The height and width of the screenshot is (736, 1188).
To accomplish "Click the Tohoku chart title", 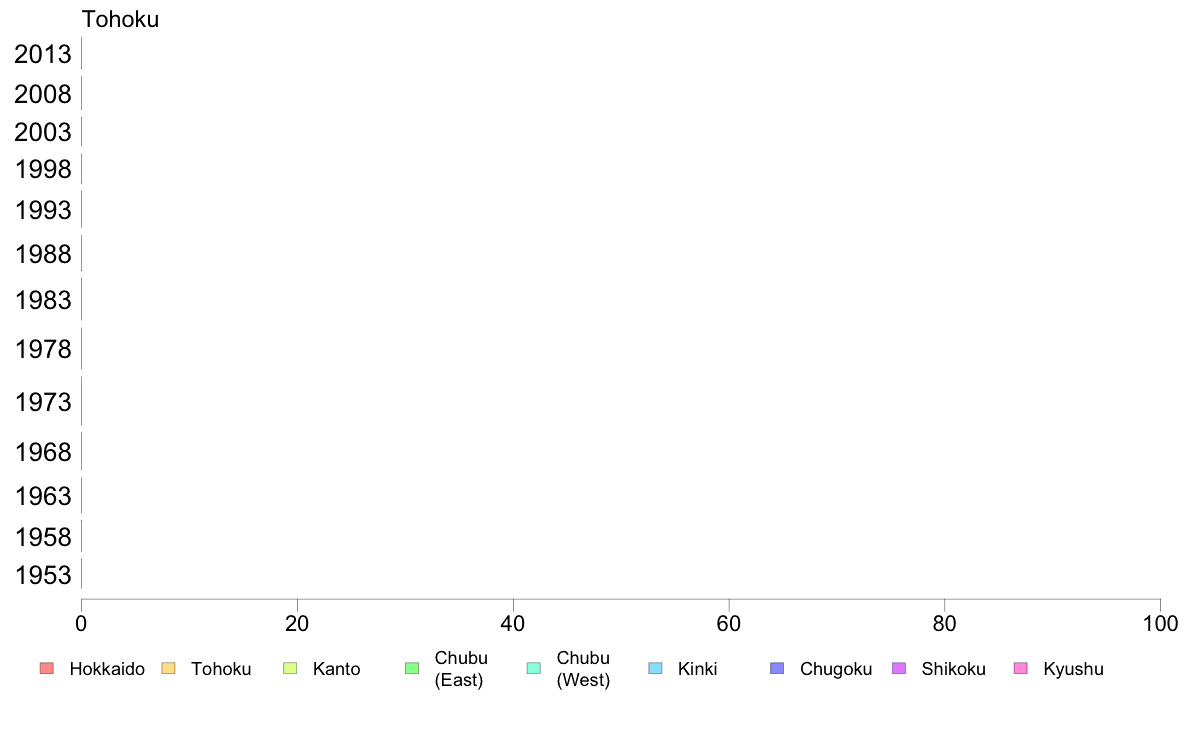I will click(120, 19).
